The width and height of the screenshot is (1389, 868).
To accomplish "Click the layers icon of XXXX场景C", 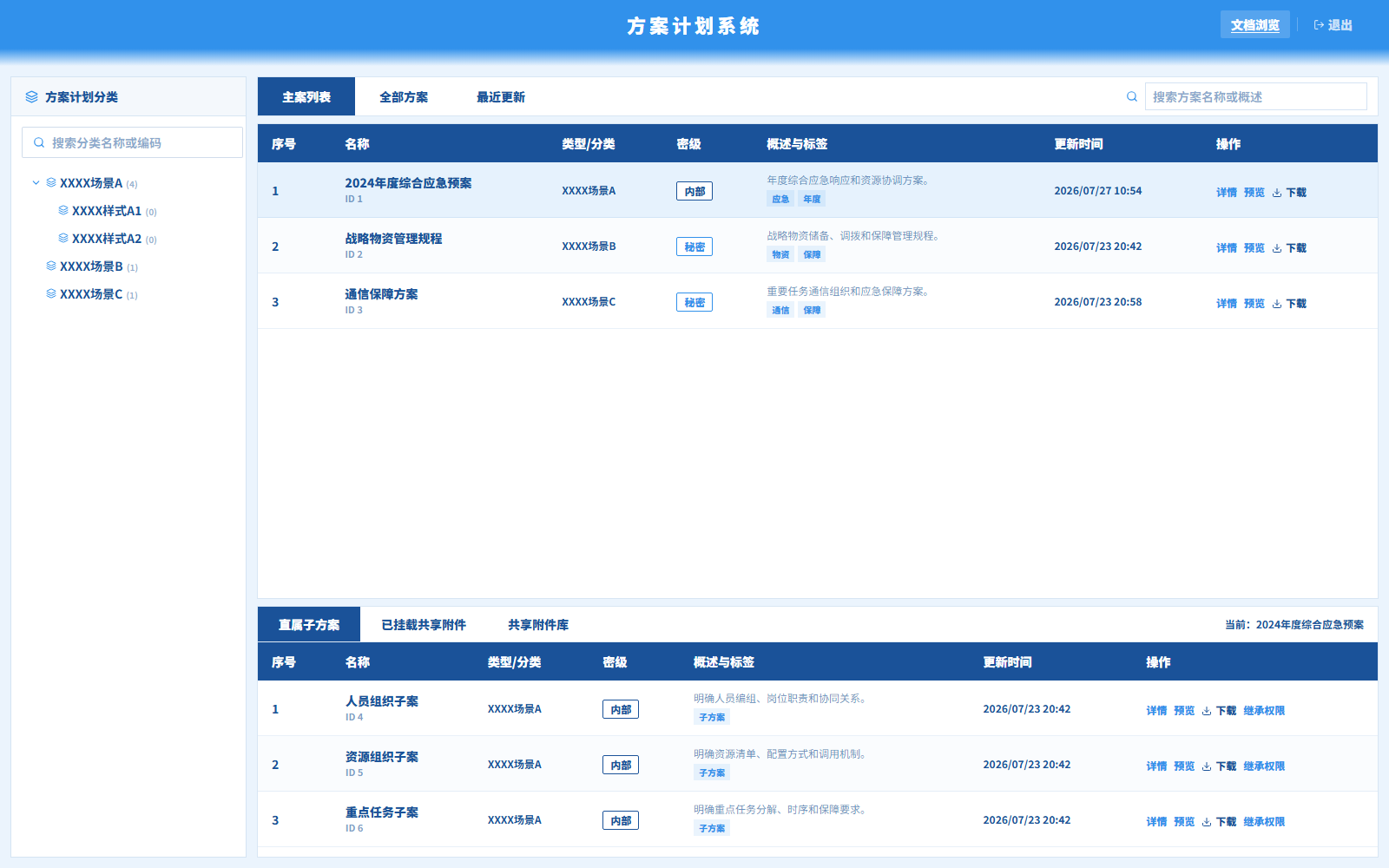I will point(51,293).
